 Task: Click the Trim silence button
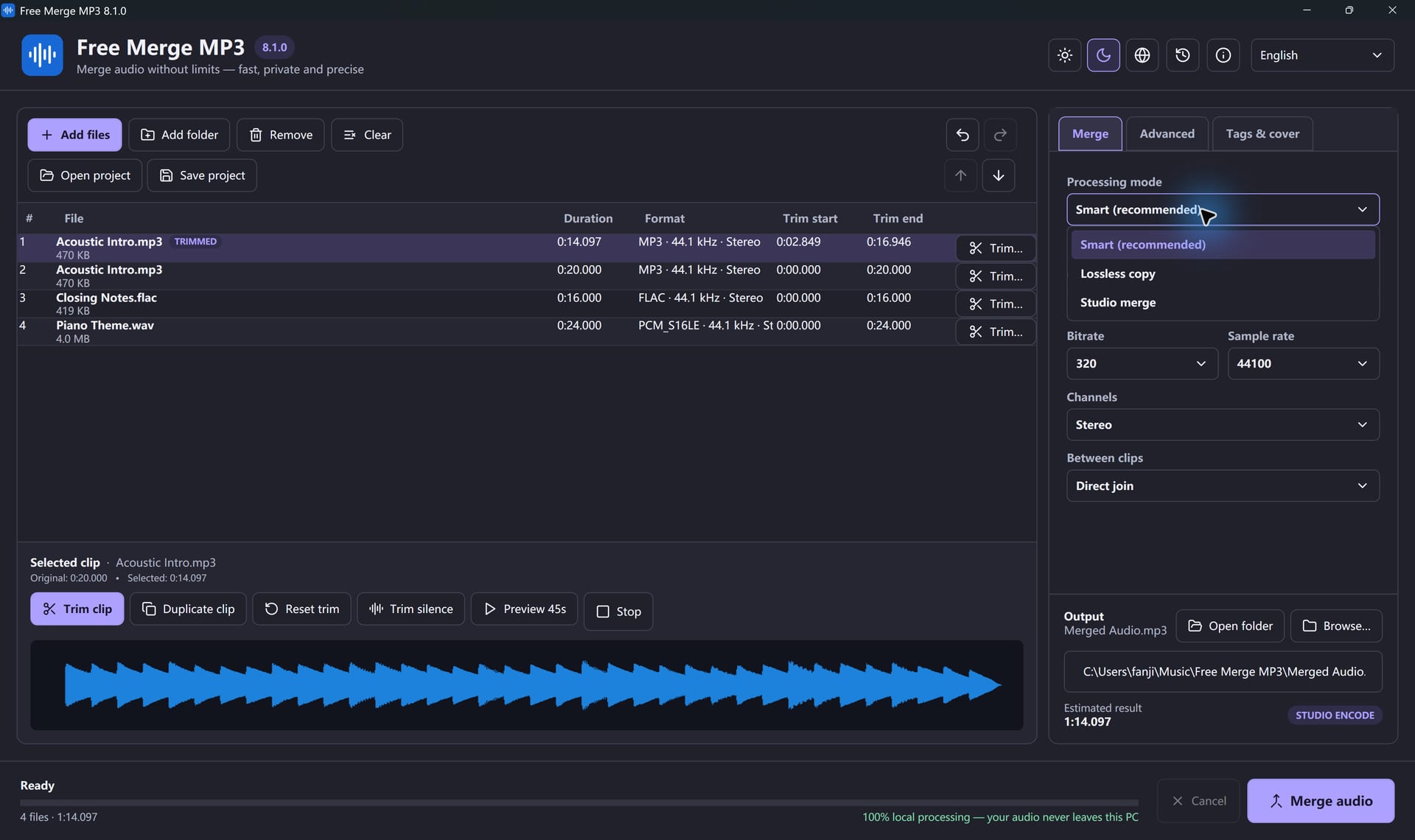[x=410, y=609]
